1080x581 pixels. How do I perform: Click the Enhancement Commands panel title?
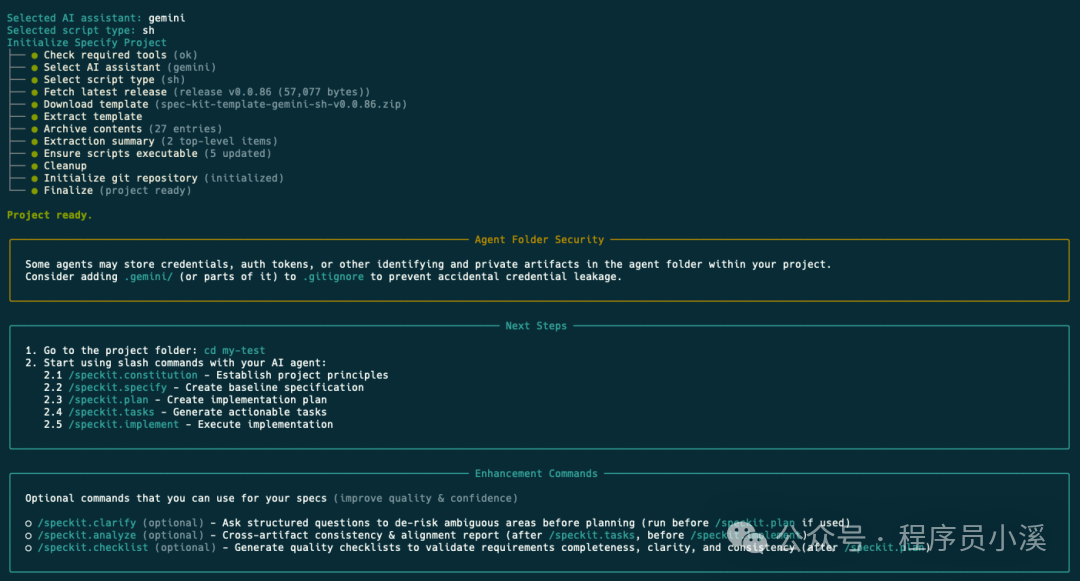tap(536, 474)
